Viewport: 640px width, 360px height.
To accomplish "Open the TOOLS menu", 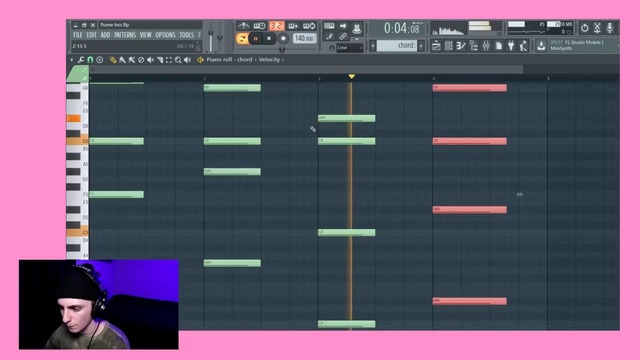I will [187, 35].
